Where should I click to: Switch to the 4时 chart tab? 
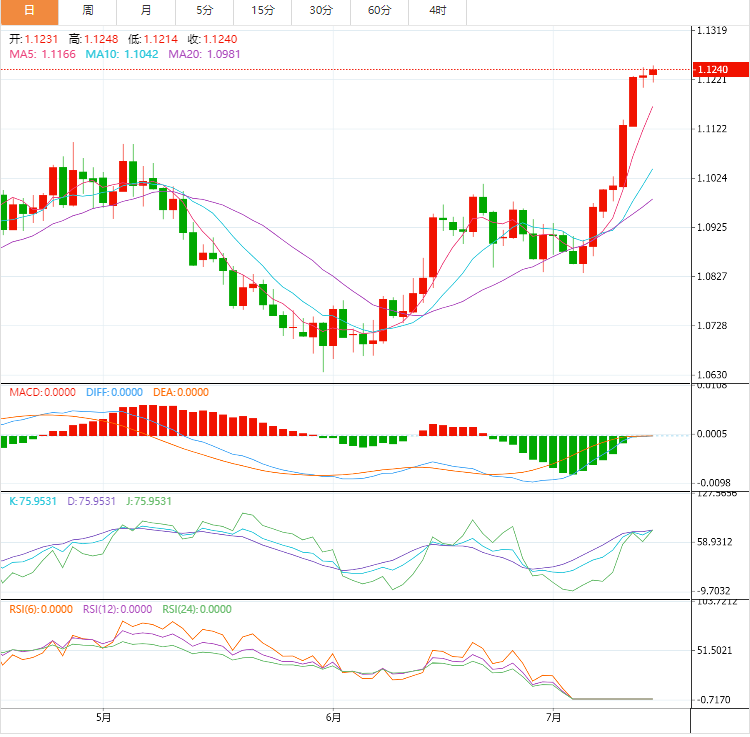(438, 11)
